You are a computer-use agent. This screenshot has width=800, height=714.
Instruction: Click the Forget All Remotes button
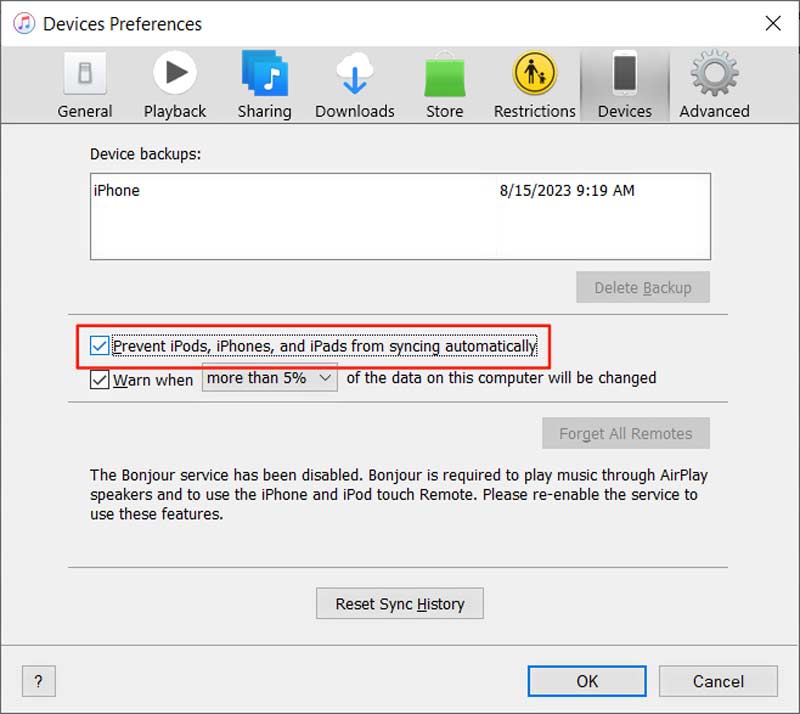coord(625,433)
